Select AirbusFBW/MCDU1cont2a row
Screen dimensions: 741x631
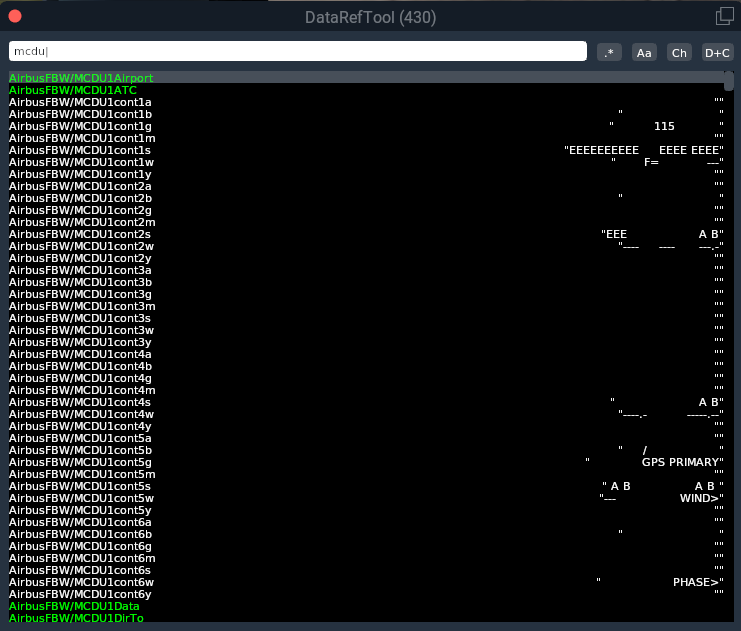[x=366, y=186]
